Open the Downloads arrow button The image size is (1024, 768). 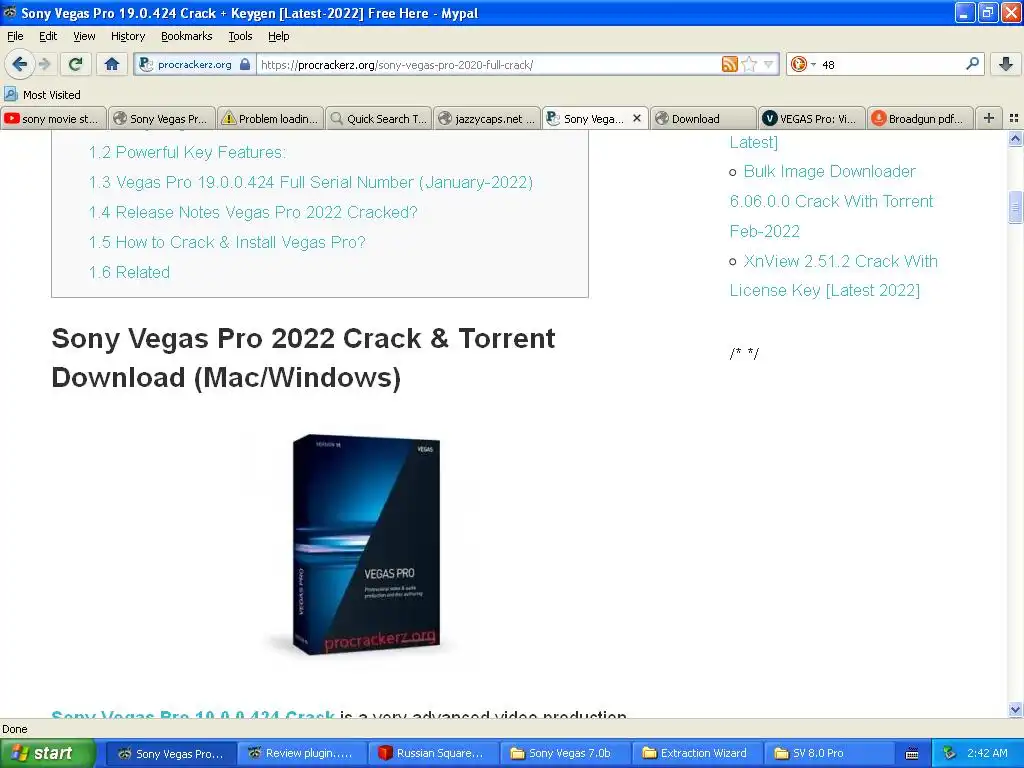1006,64
